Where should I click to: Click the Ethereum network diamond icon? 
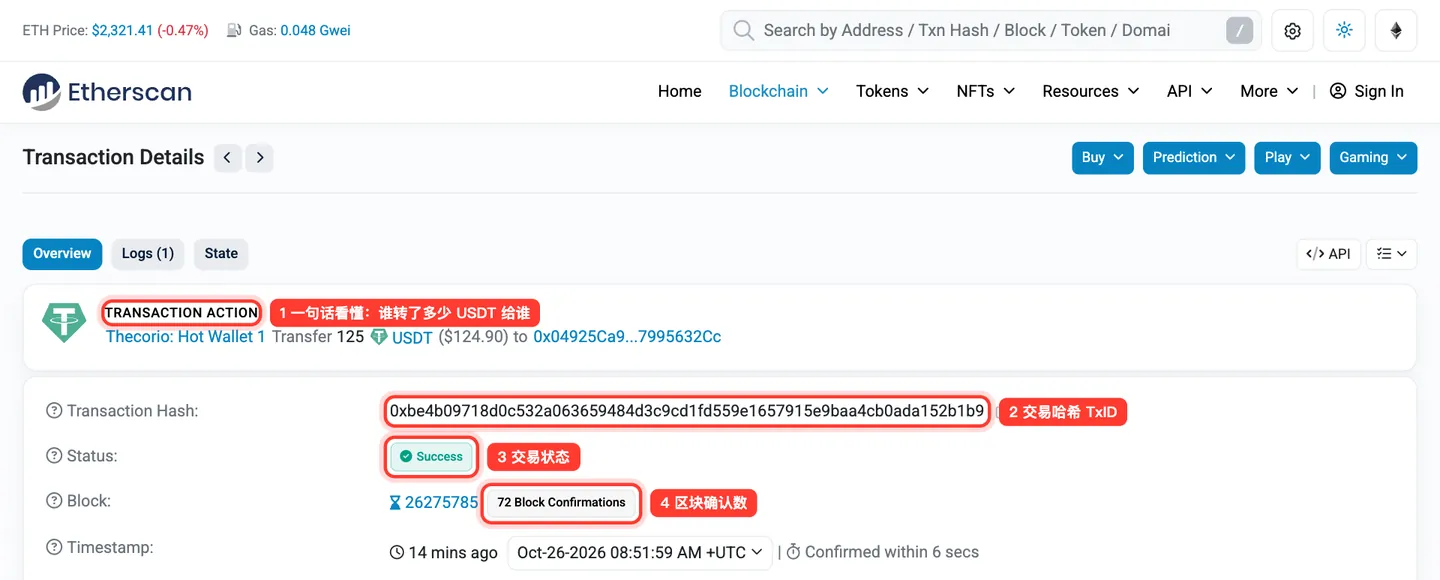[x=1396, y=30]
